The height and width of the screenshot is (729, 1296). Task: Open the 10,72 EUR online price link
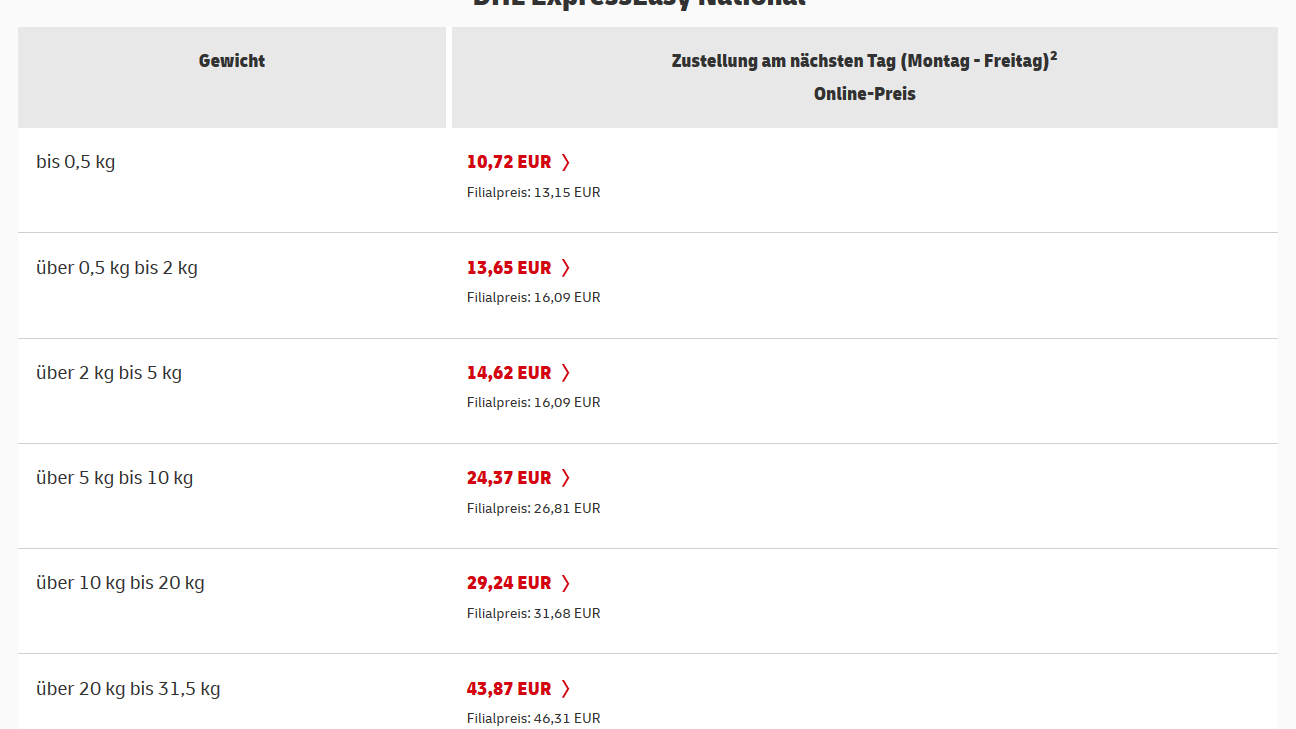tap(509, 162)
